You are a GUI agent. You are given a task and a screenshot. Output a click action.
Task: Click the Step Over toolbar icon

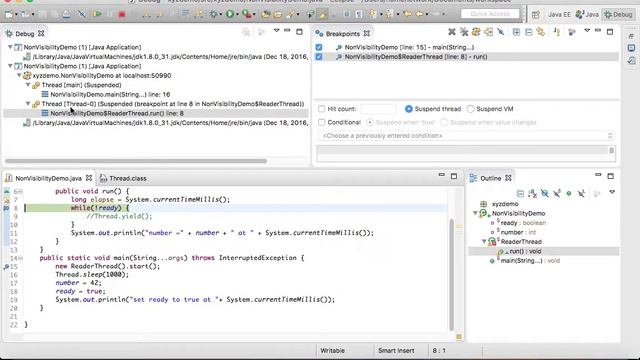coord(159,15)
